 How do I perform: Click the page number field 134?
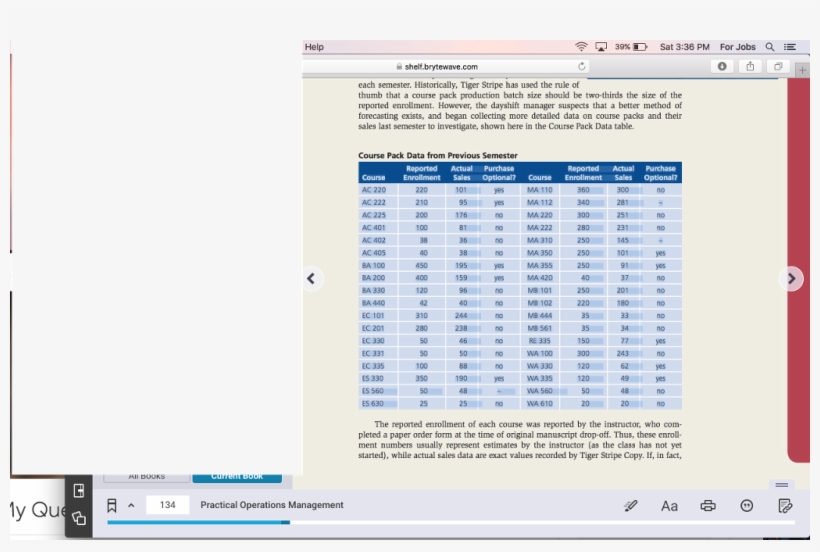167,505
